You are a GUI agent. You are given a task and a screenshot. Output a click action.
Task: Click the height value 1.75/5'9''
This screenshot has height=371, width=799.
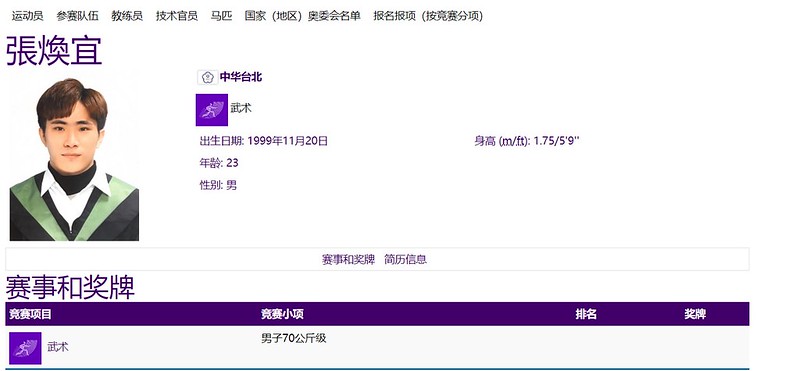(556, 141)
